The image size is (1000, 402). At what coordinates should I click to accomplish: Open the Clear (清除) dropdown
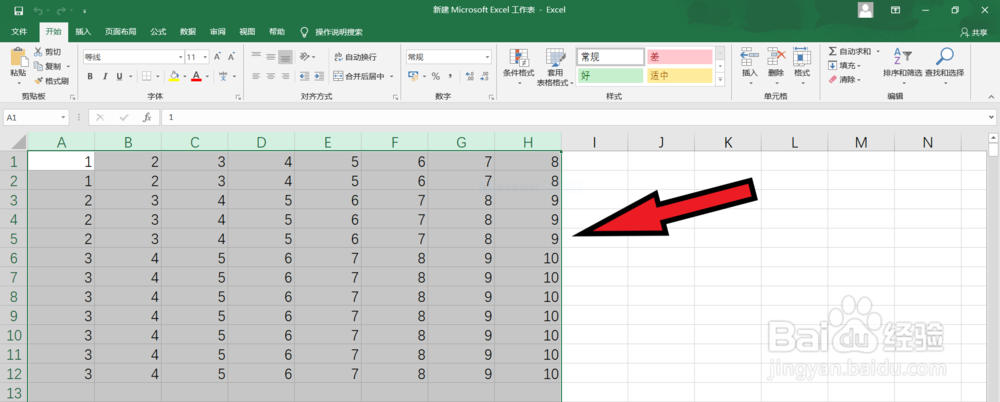pos(845,80)
